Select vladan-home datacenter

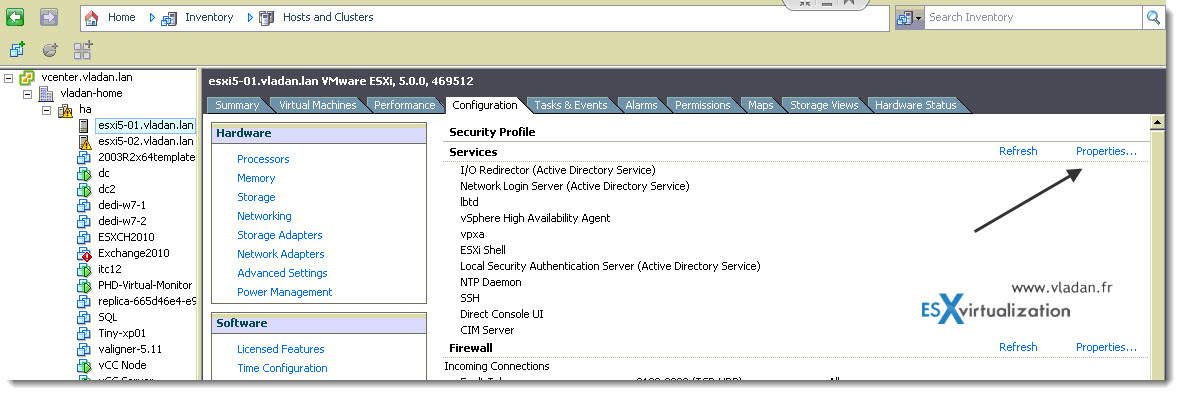point(91,93)
